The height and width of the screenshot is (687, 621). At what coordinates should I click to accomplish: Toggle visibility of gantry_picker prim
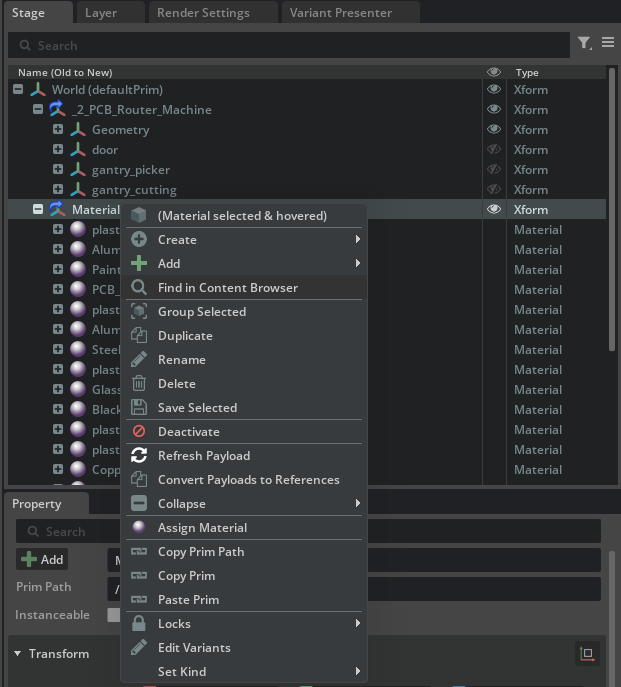[493, 170]
